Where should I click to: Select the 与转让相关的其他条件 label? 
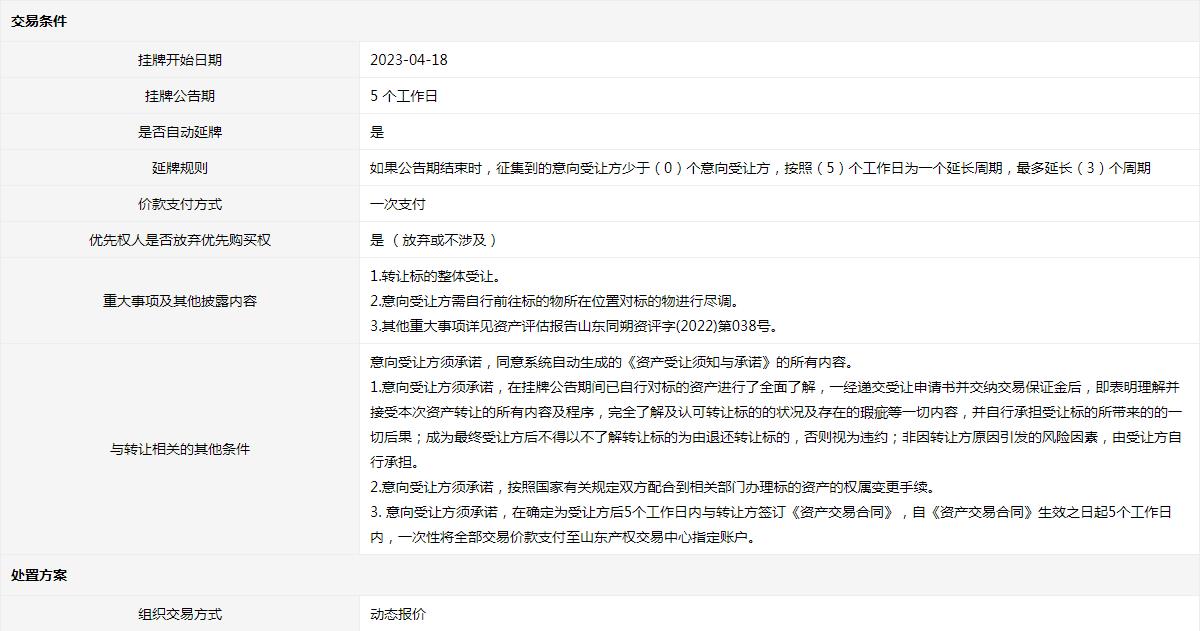[180, 449]
